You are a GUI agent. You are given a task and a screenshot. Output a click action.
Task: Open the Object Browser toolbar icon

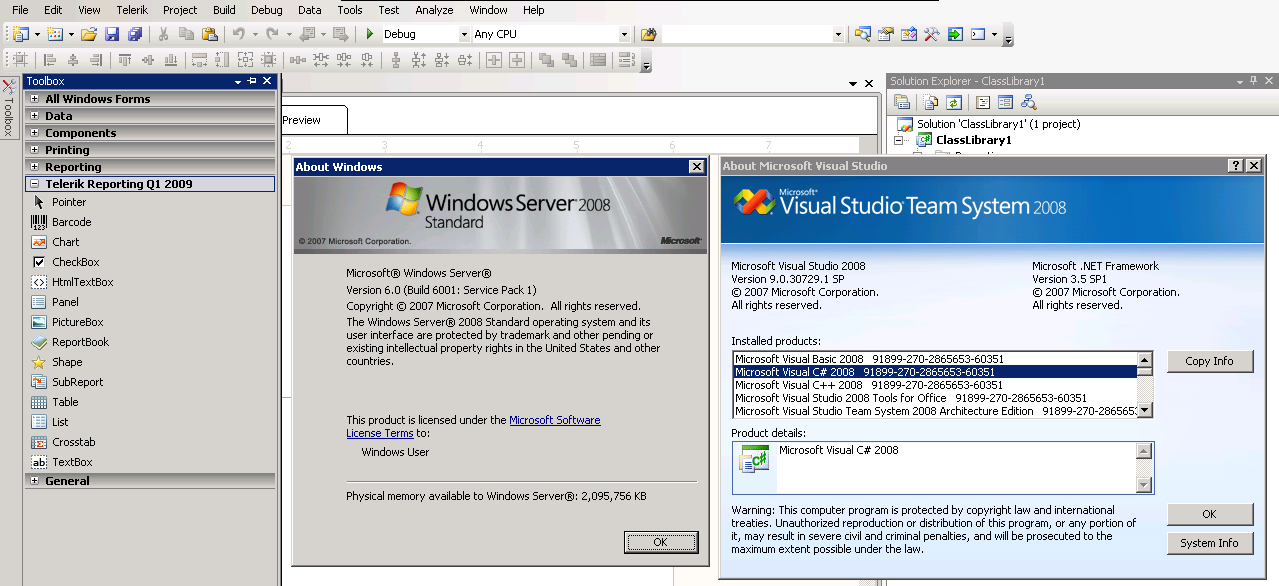click(908, 34)
